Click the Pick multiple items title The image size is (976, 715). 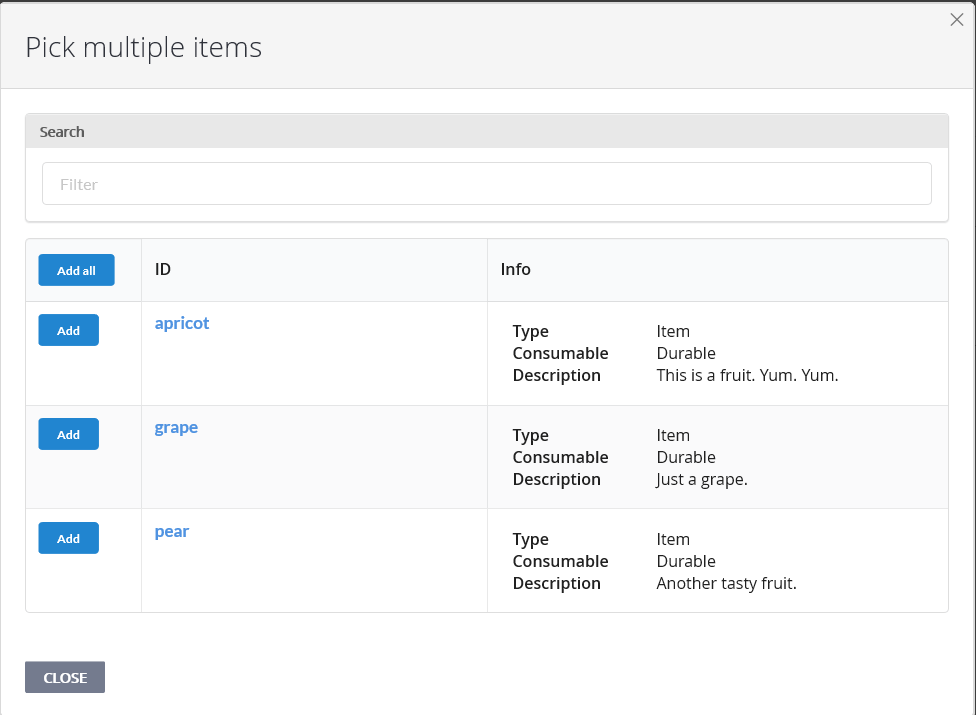[x=143, y=46]
